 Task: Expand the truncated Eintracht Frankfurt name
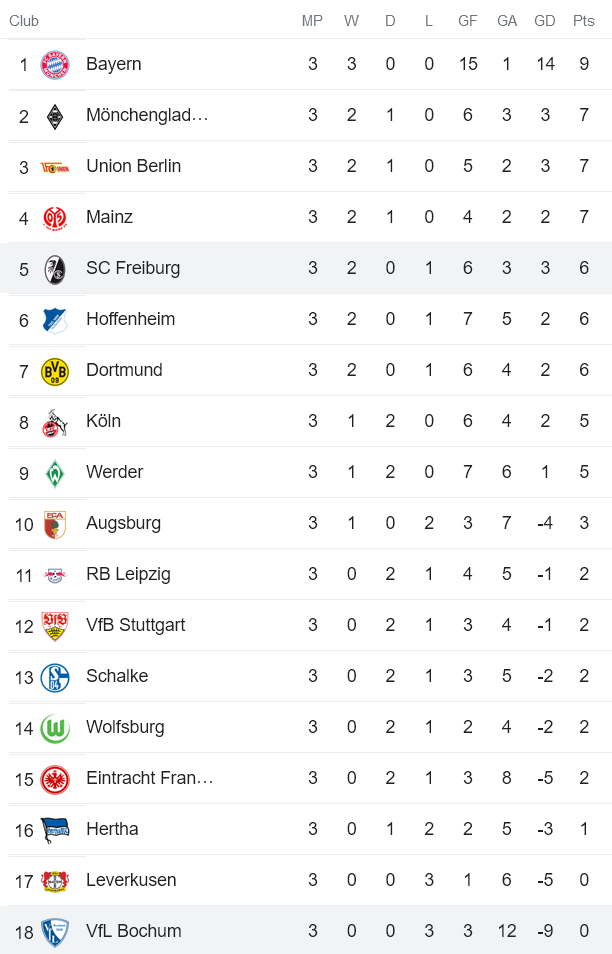[150, 778]
